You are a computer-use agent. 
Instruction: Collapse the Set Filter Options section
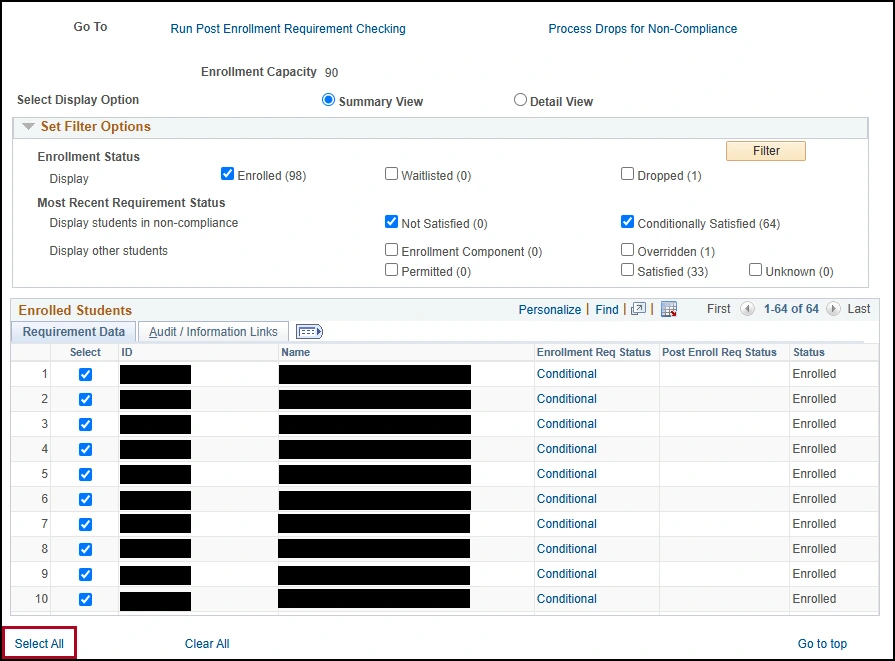[28, 126]
